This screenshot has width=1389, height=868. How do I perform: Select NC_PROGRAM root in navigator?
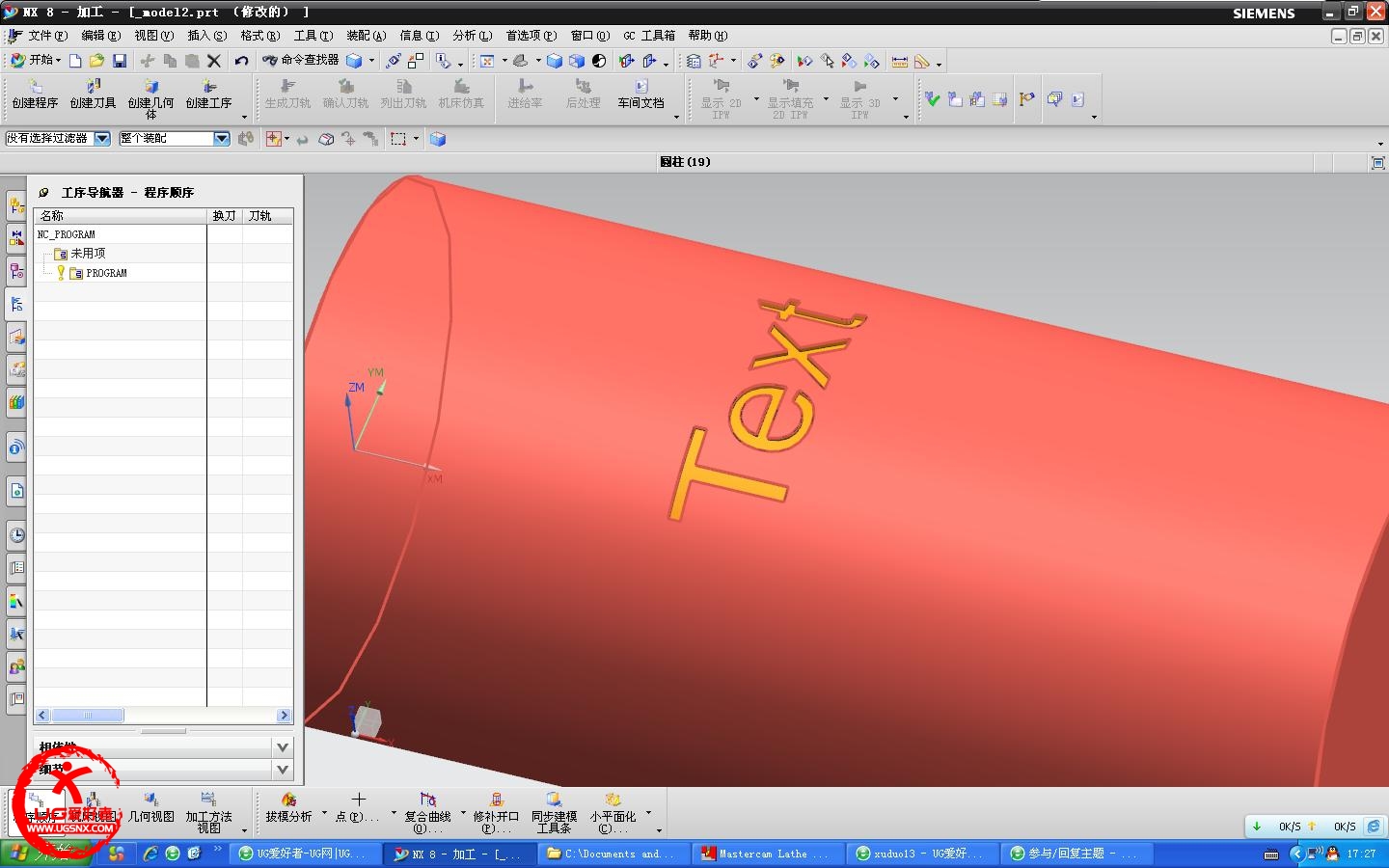[67, 234]
